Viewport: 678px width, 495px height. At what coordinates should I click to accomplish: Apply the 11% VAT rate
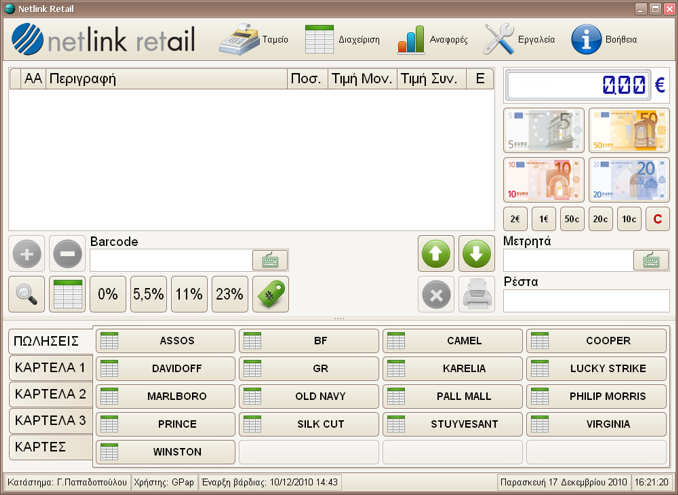189,294
